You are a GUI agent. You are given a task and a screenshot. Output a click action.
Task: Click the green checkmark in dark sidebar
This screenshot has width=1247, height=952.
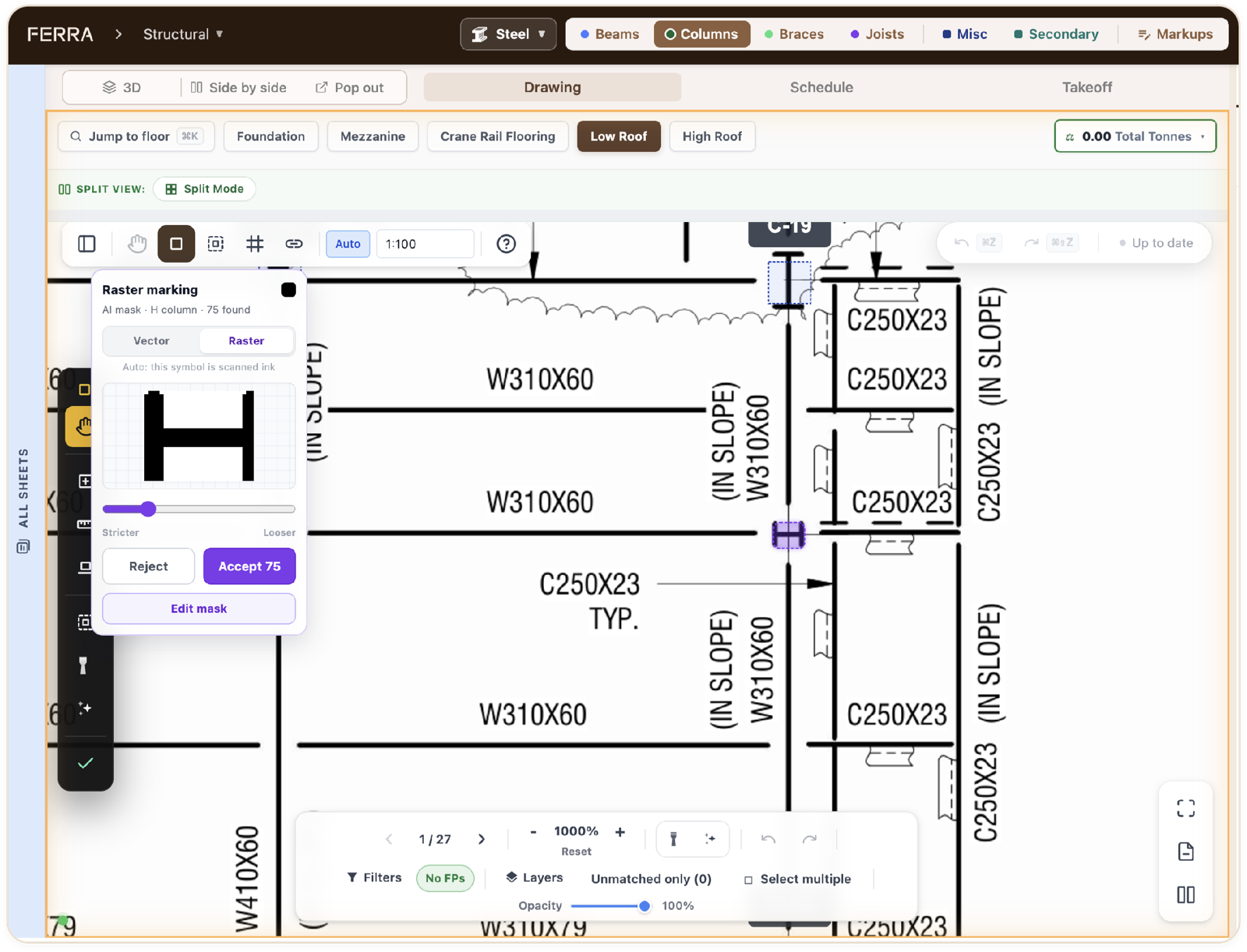85,763
